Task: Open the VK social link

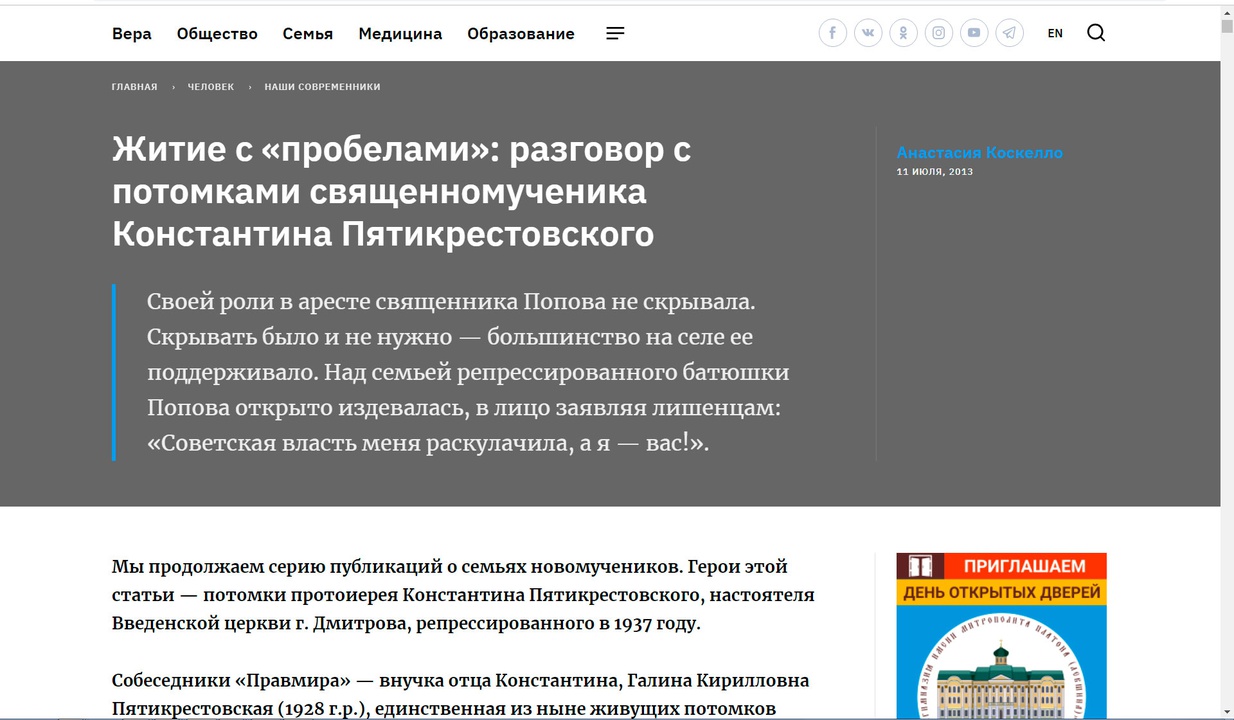Action: 868,33
